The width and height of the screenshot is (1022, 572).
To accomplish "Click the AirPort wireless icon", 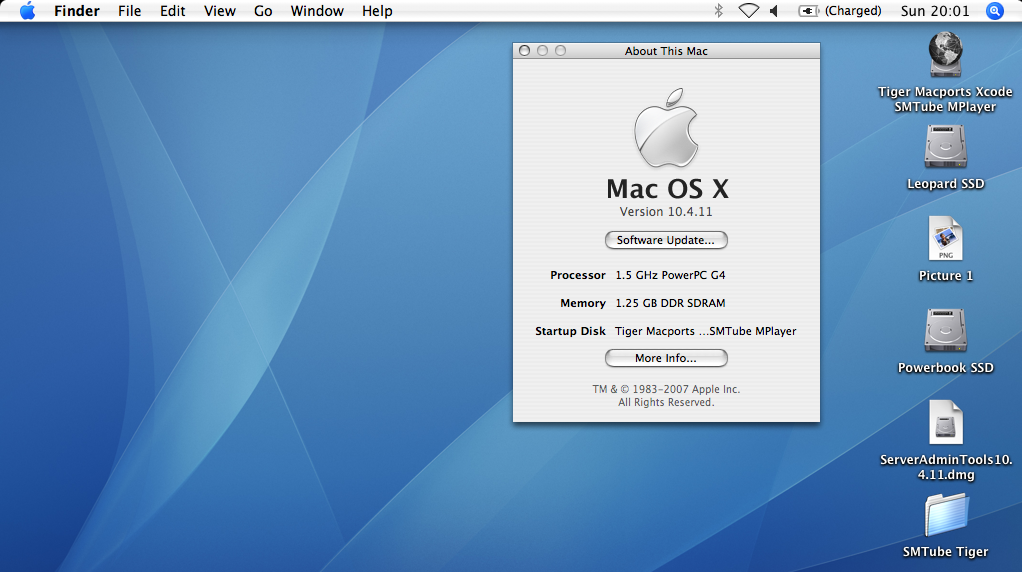I will (748, 10).
